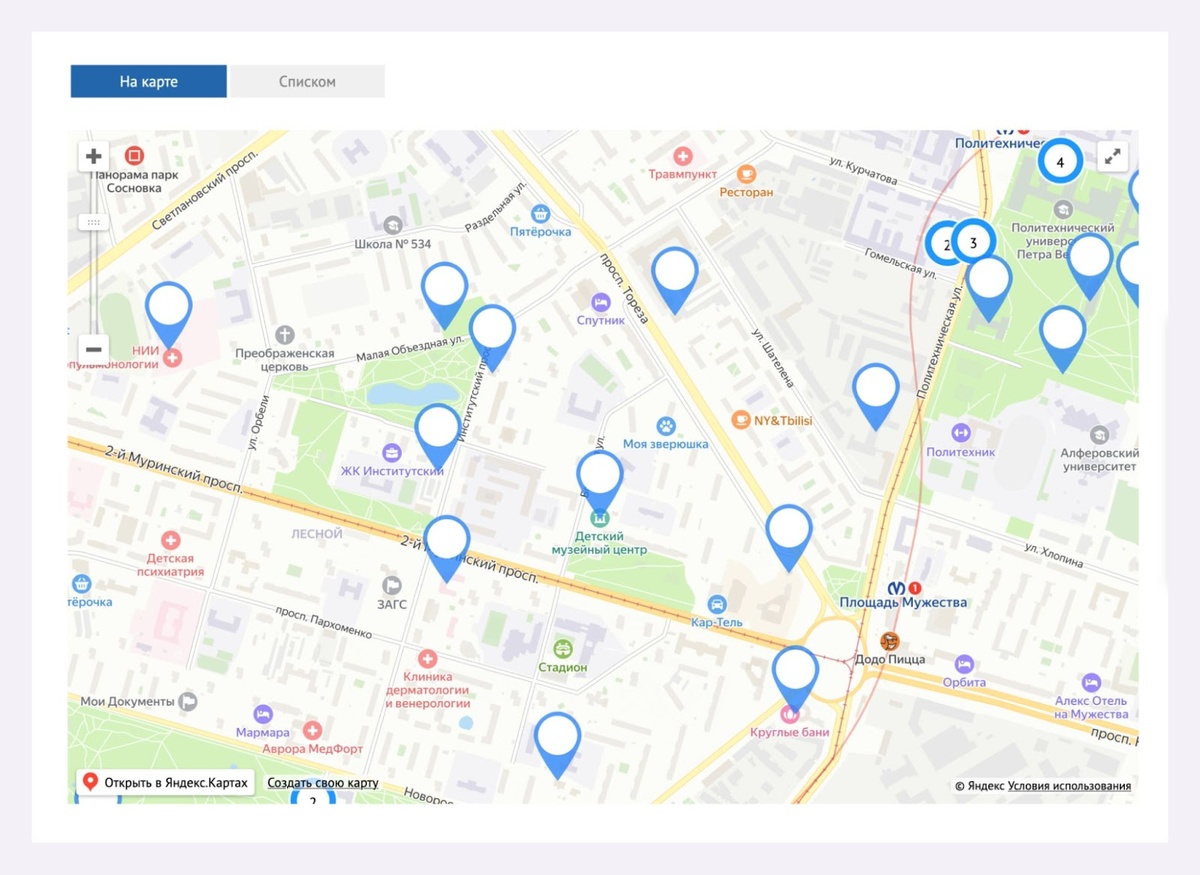Click Детская психиатрия medical icon

pyautogui.click(x=171, y=540)
